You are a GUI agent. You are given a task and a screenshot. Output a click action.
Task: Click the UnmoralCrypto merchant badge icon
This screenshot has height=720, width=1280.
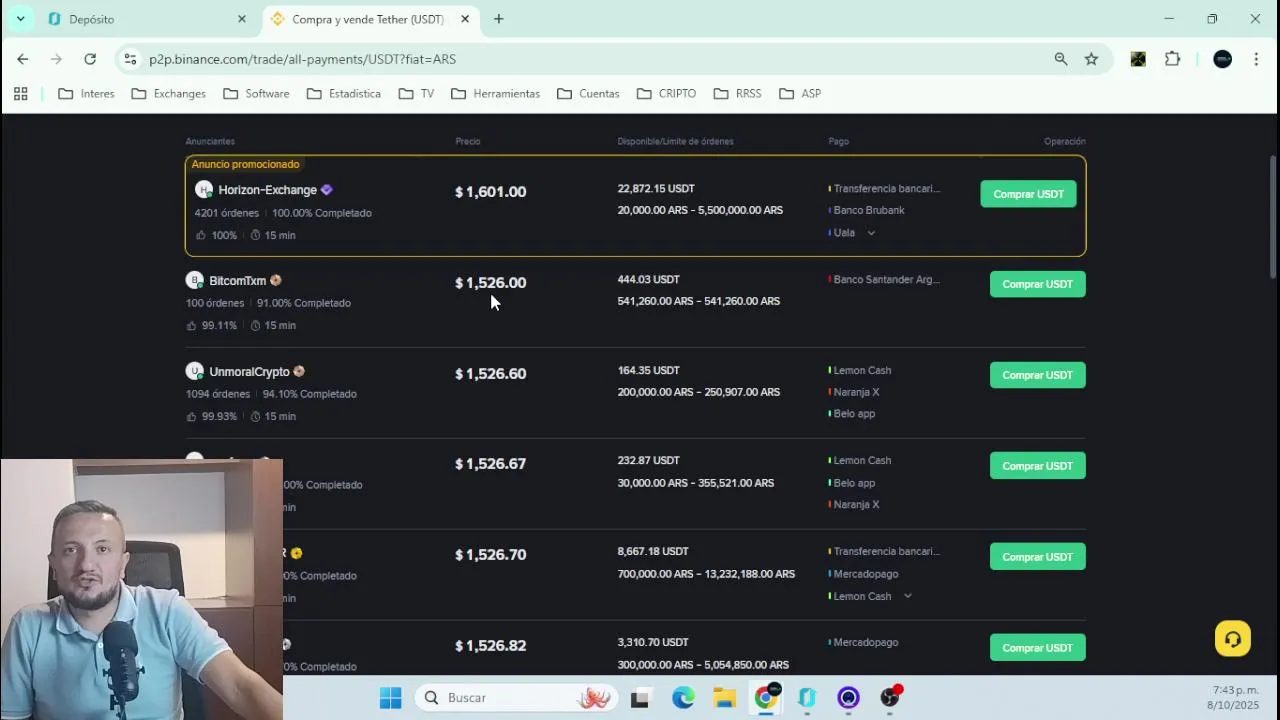pyautogui.click(x=298, y=372)
